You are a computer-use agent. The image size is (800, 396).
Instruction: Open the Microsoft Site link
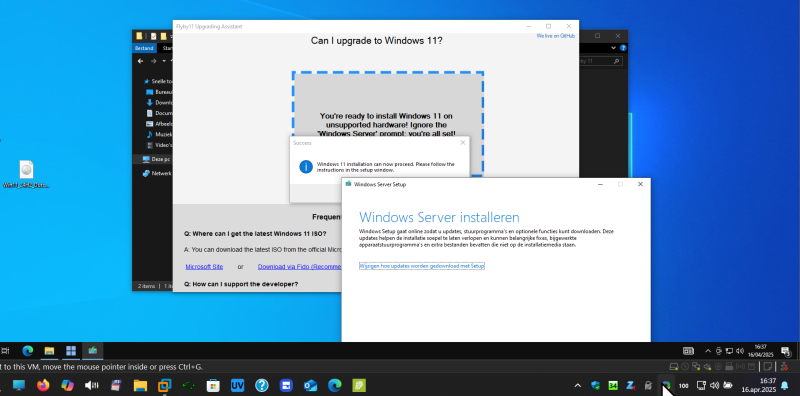(x=204, y=267)
